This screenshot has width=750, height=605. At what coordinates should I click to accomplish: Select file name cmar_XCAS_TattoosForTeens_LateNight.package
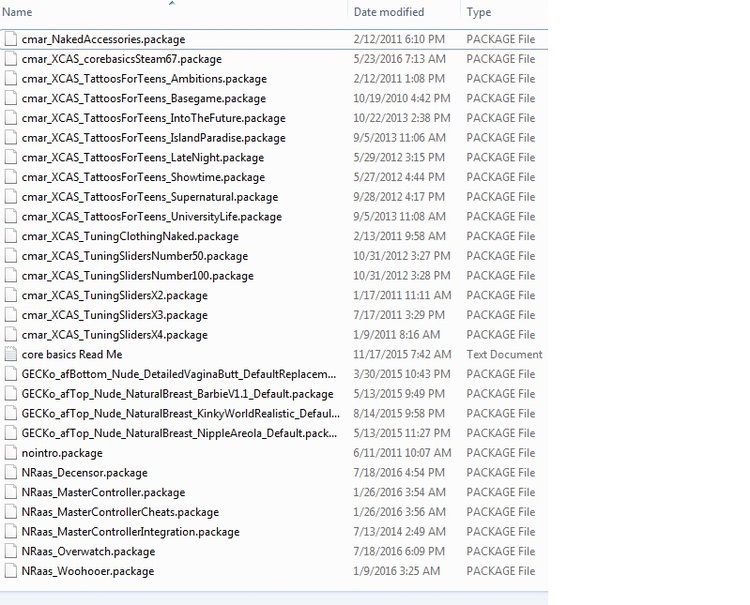click(143, 157)
